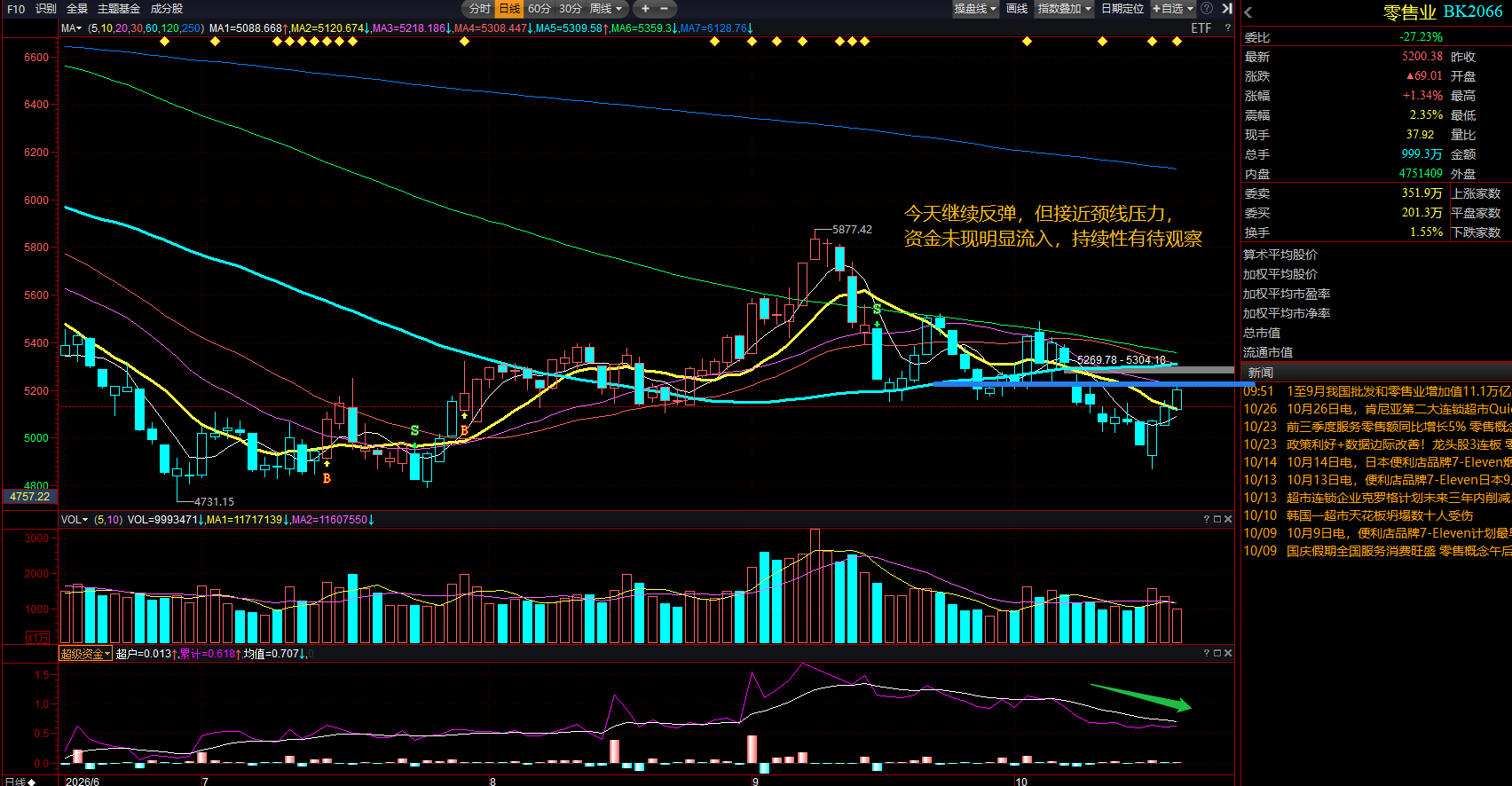Screen dimensions: 1512x786
Task: Close the 超级资金 indicator panel
Action: pyautogui.click(x=1228, y=653)
